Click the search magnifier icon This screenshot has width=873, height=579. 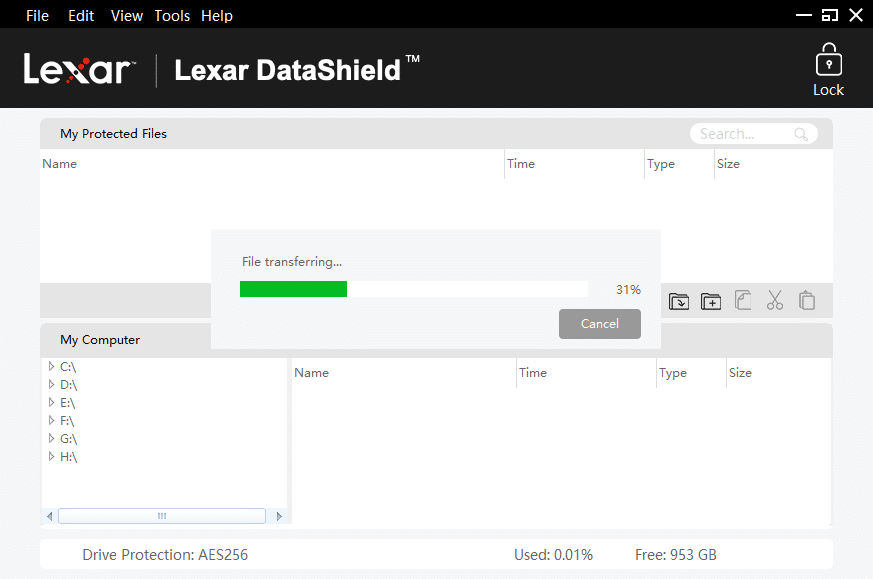click(801, 134)
